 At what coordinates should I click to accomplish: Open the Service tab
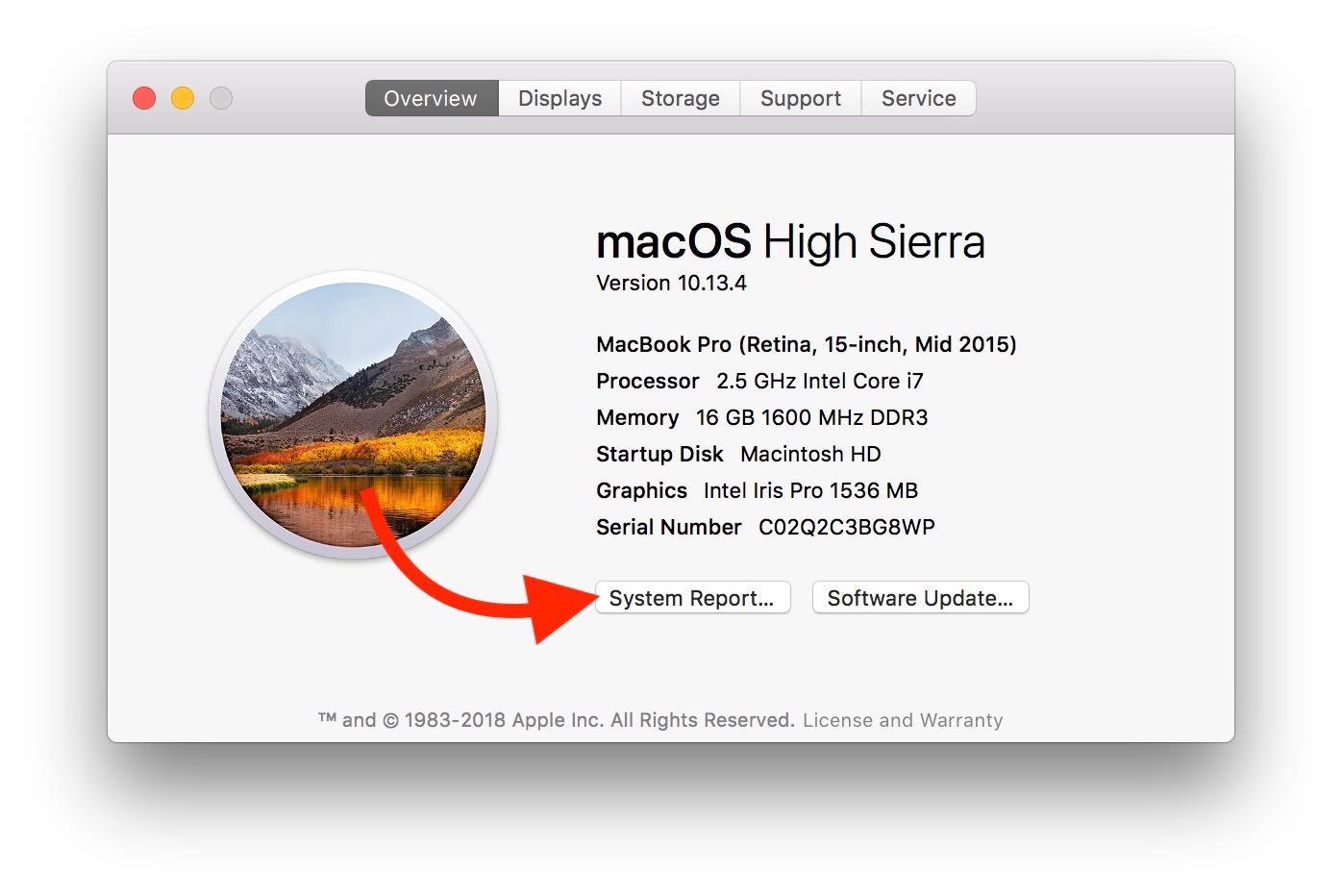[918, 97]
